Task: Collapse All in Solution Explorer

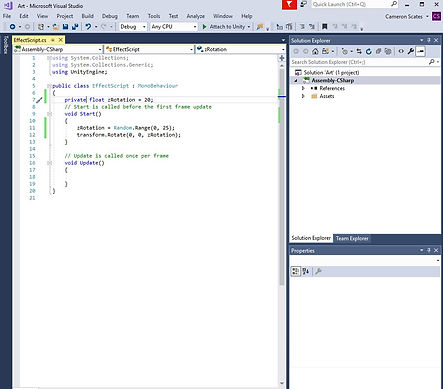Action: [x=378, y=51]
